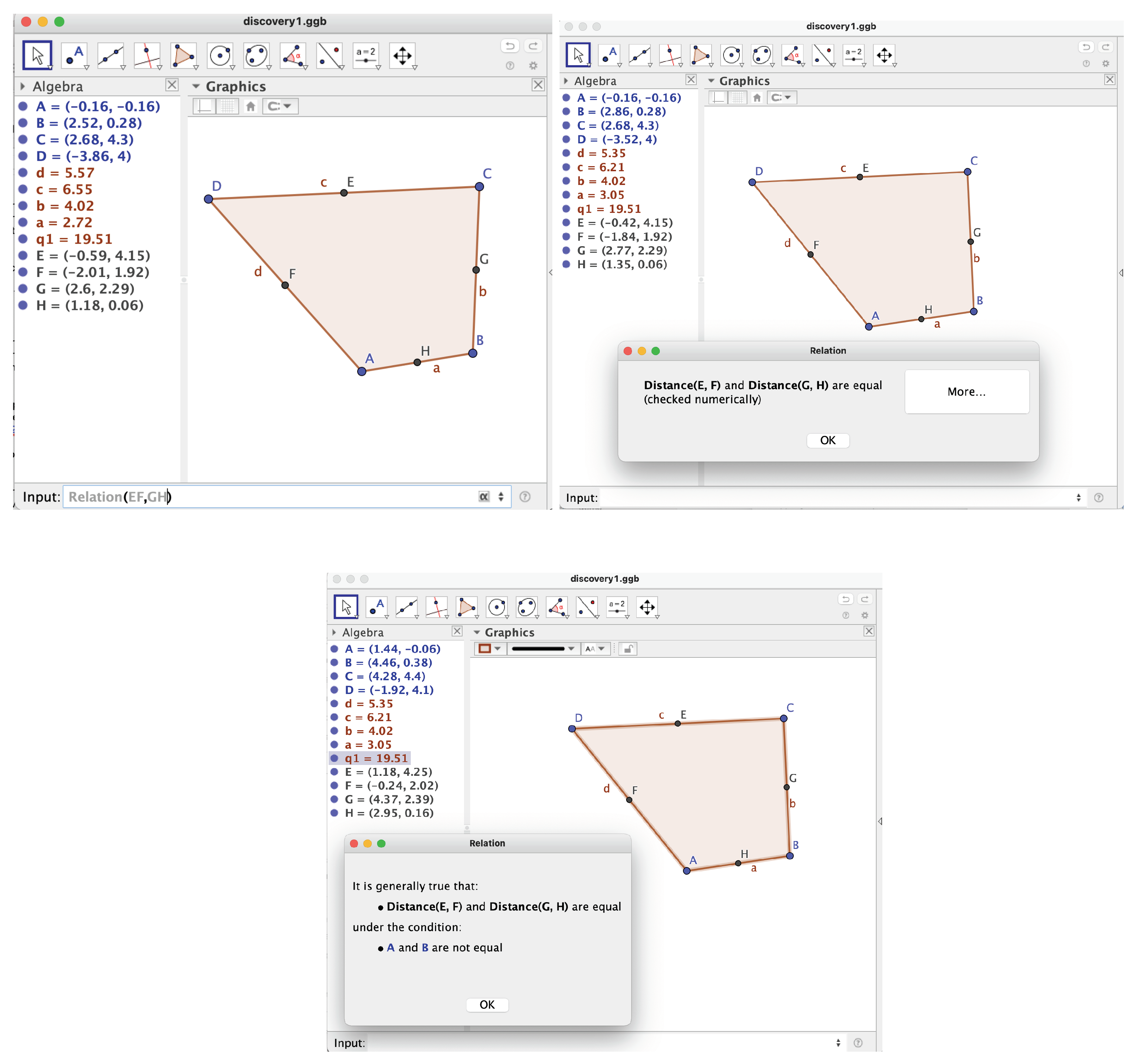
Task: Toggle the lock icon in bottom window style bar
Action: point(628,649)
